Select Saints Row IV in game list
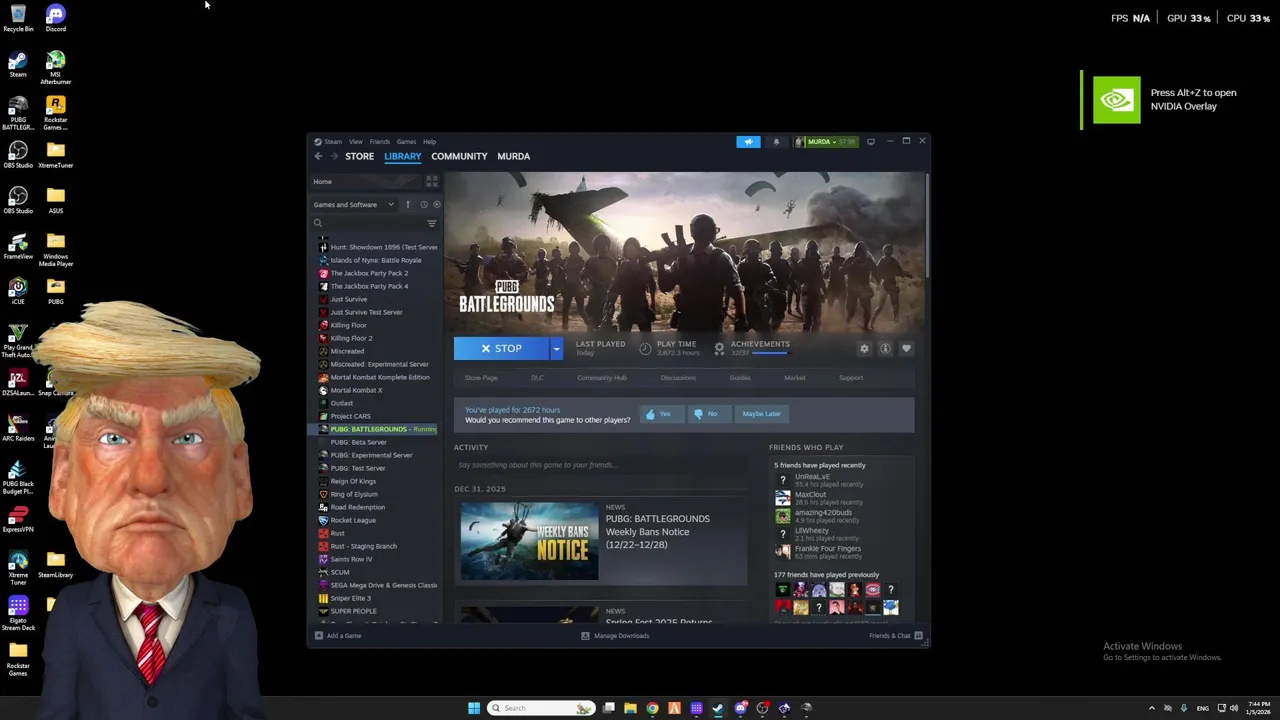 coord(351,559)
